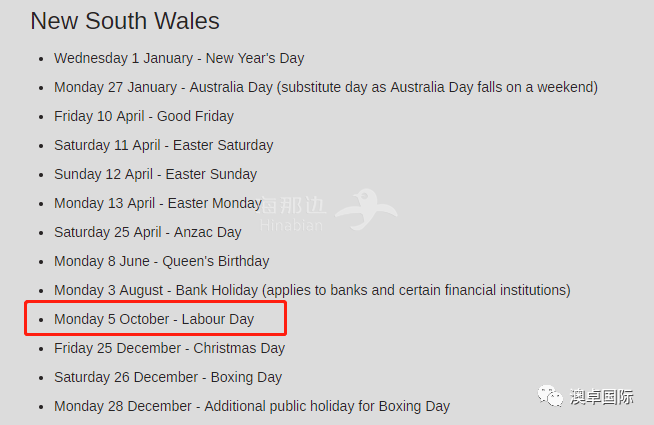Select the Additional public holiday for Boxing Day line
The image size is (654, 425).
pyautogui.click(x=252, y=406)
